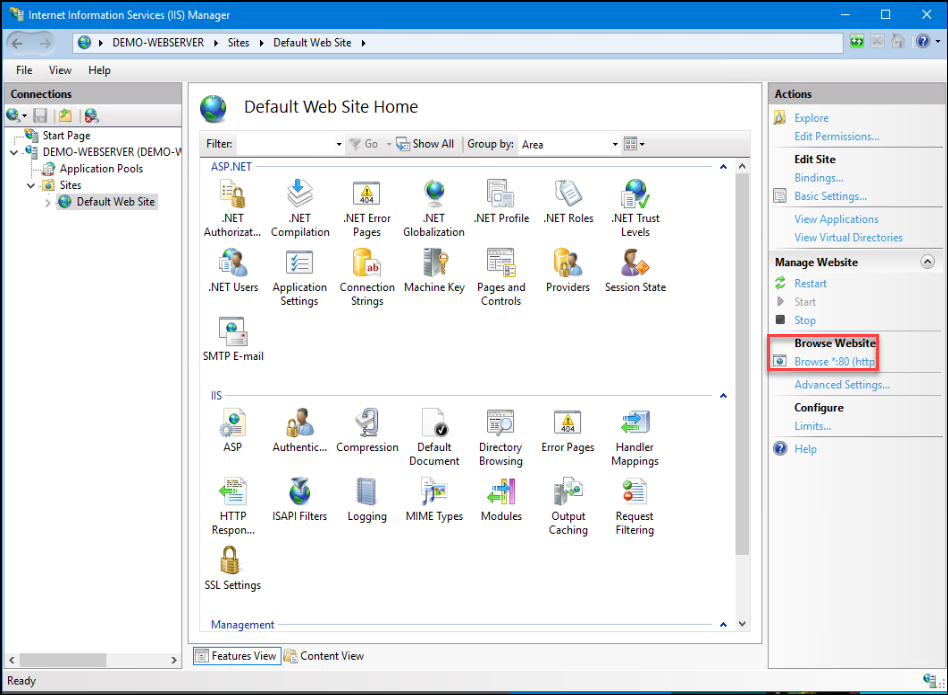This screenshot has width=948, height=695.
Task: Open the SSL Settings feature
Action: 233,569
